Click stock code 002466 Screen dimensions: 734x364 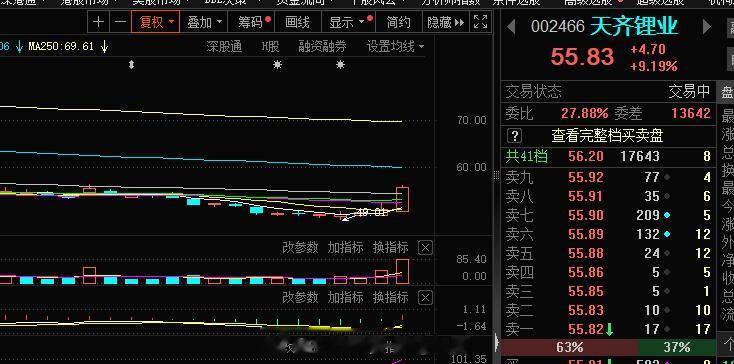point(558,27)
